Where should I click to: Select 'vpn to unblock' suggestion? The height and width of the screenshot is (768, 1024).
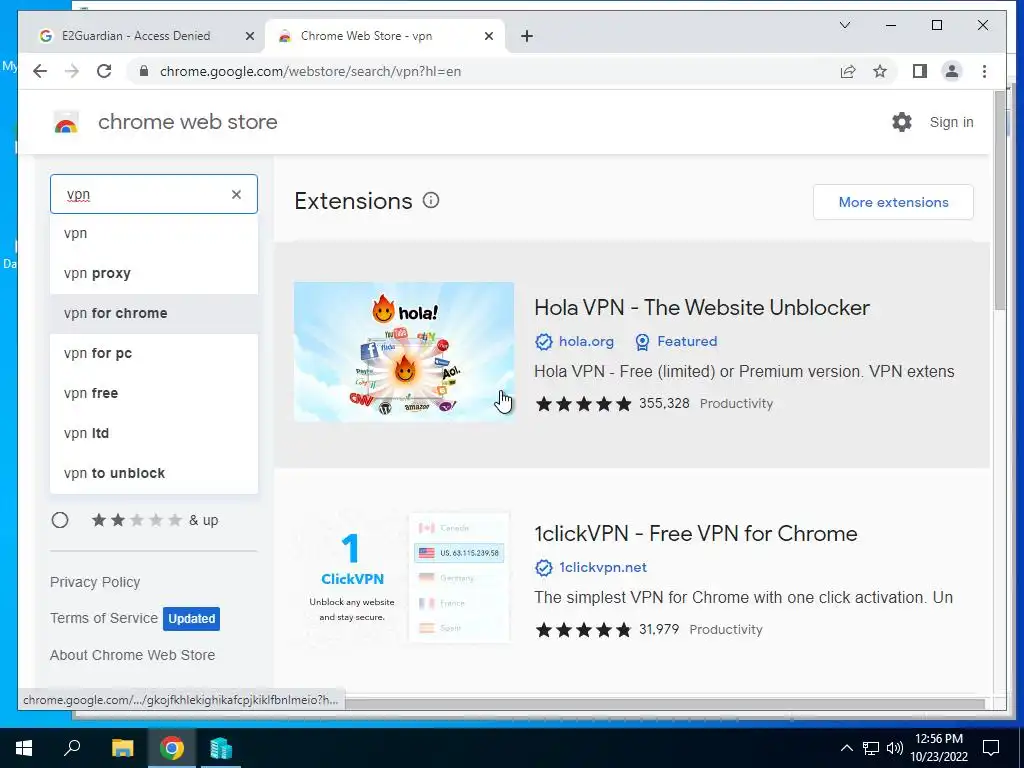coord(154,473)
